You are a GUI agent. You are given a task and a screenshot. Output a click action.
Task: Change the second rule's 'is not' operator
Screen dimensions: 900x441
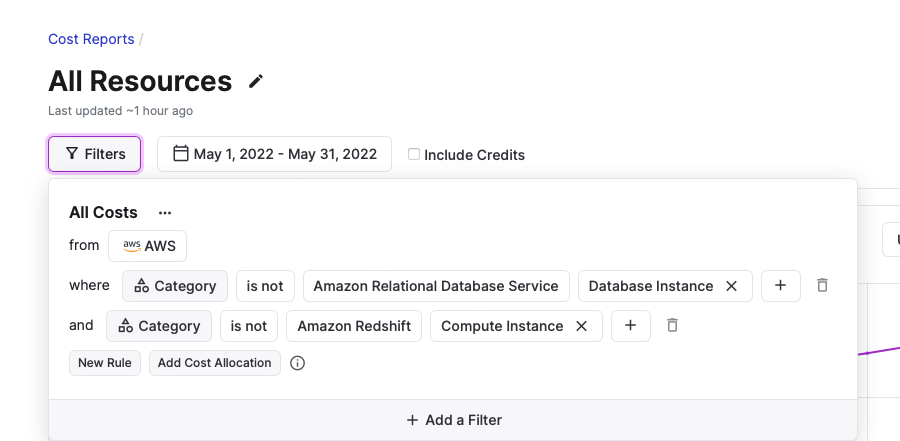(249, 326)
